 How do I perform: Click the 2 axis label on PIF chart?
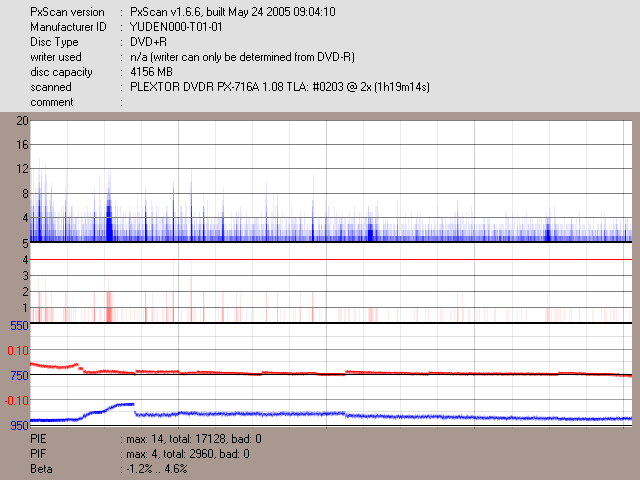(25, 292)
